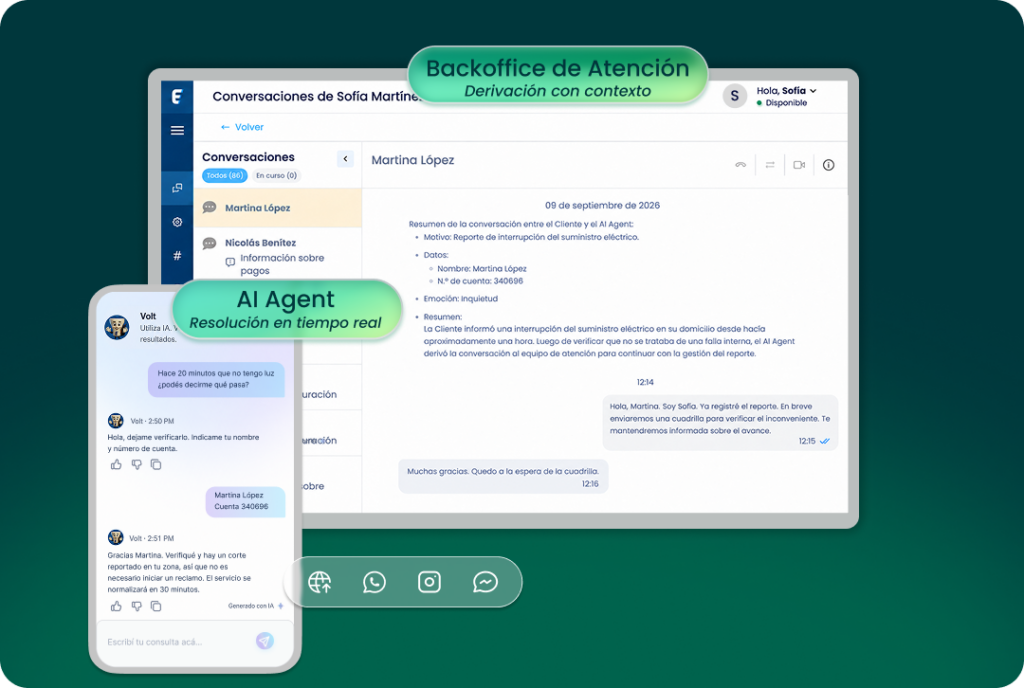Choose the web channel globe icon

319,582
